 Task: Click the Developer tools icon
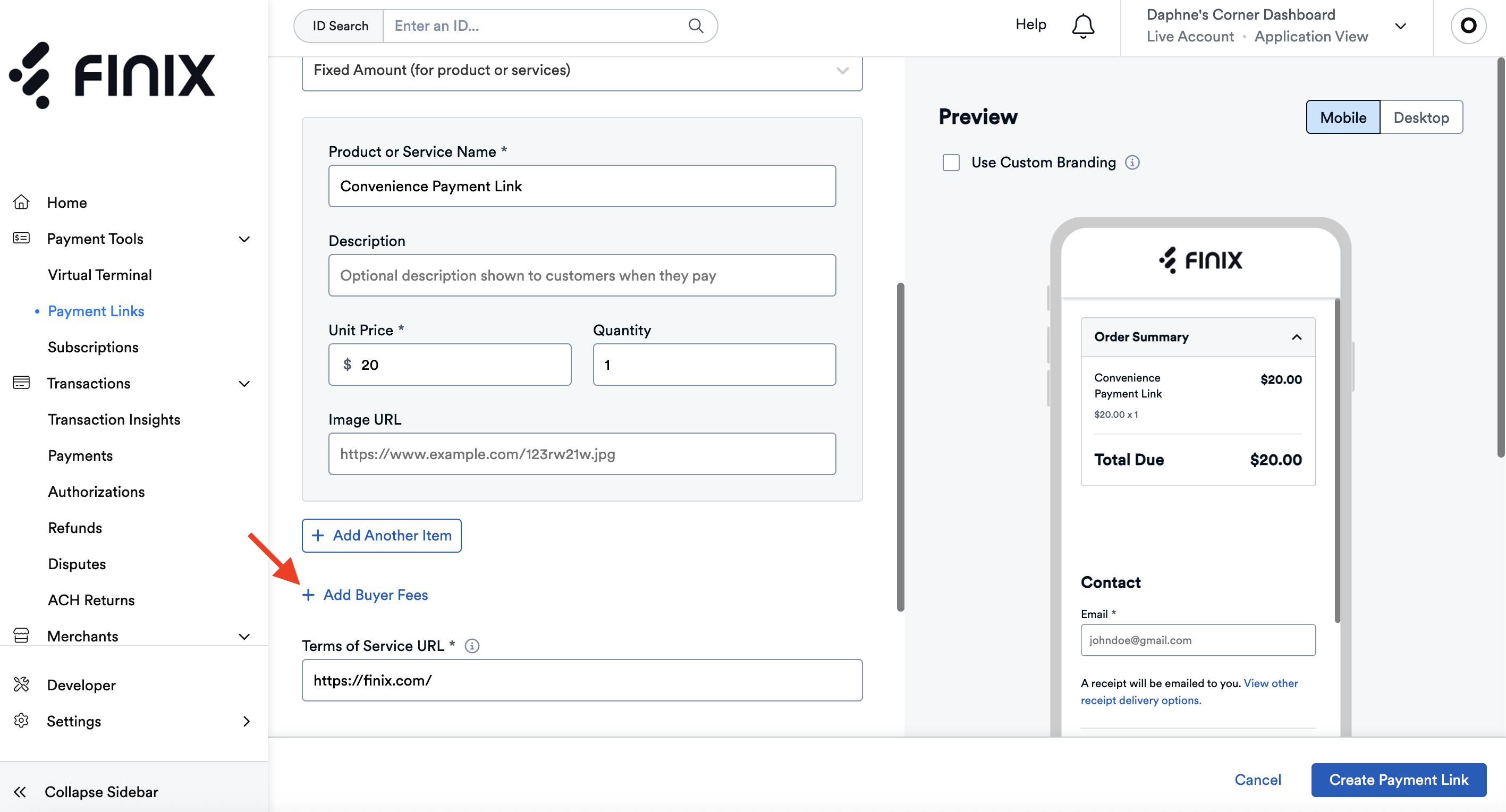click(x=21, y=684)
